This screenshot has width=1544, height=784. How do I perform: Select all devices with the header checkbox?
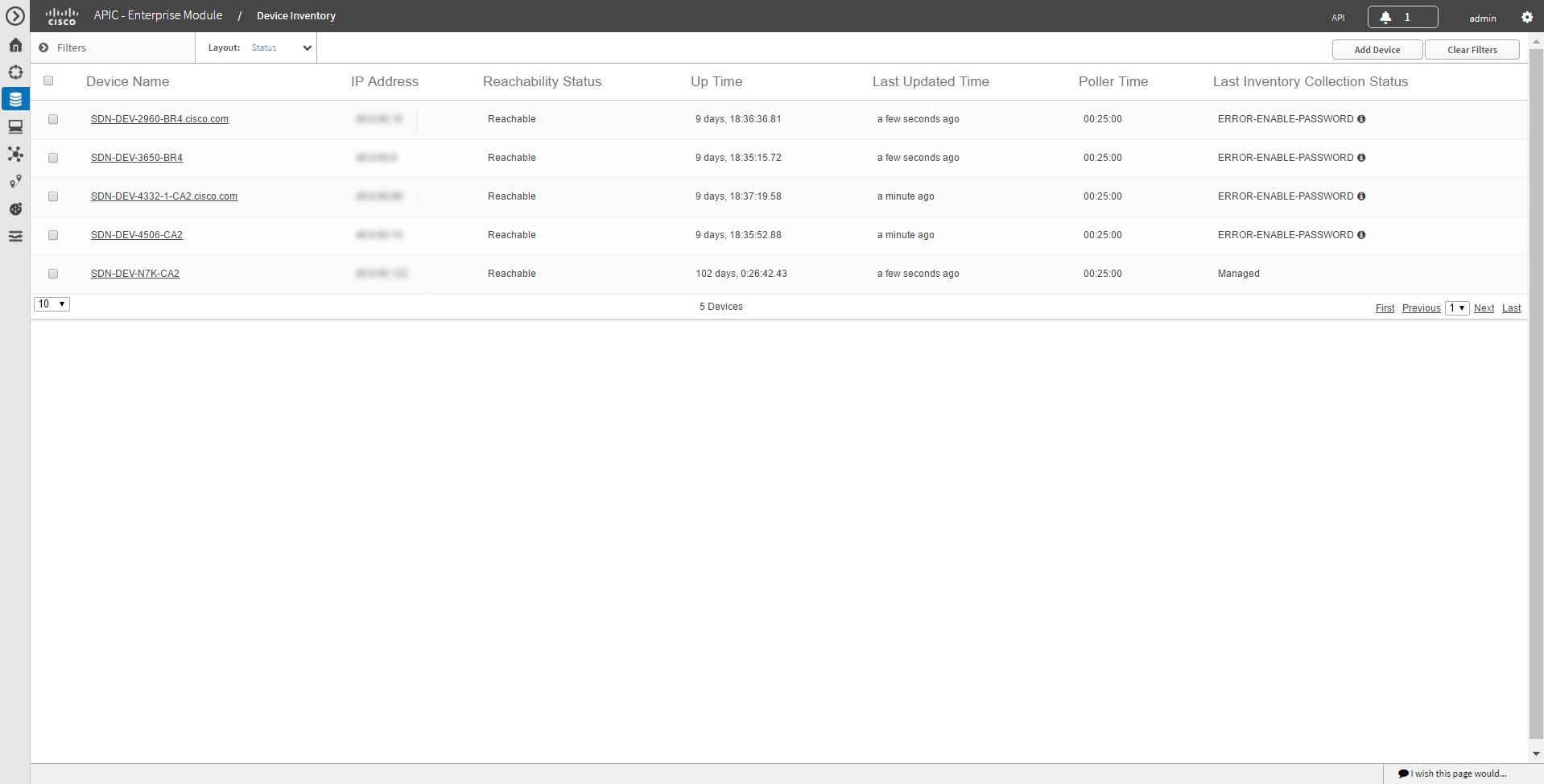[48, 80]
